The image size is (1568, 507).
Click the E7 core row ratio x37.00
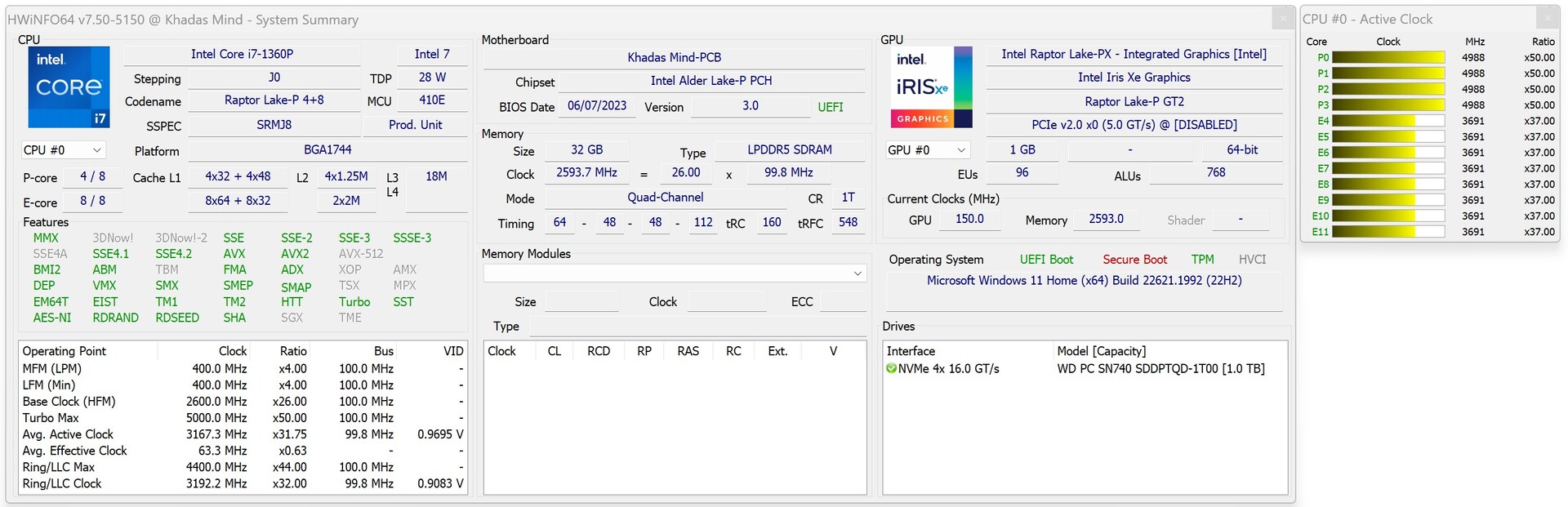(x=1539, y=169)
